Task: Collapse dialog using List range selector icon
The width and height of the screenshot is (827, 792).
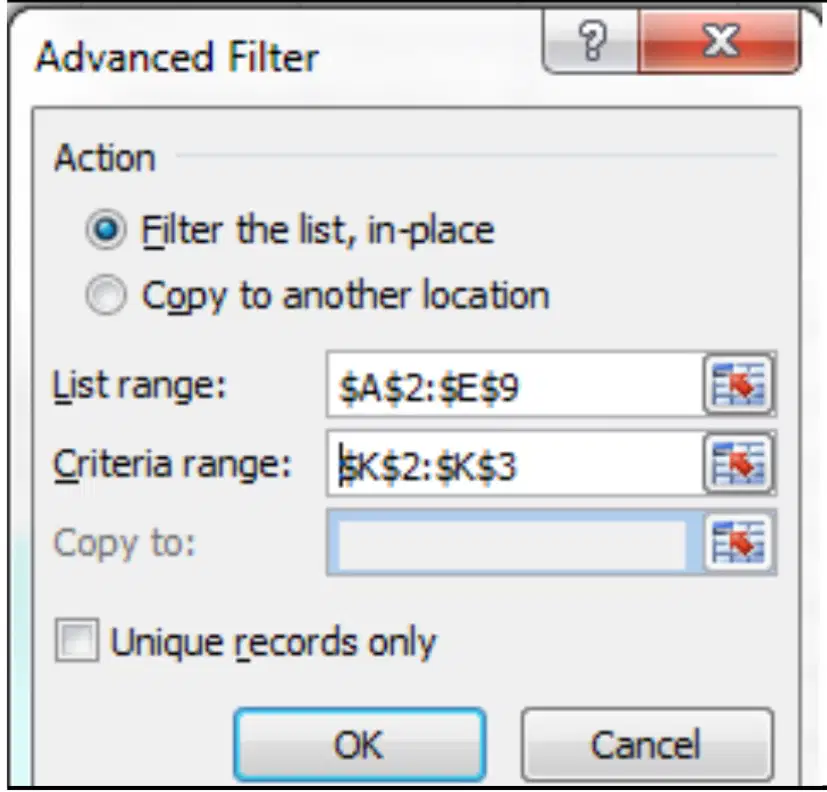Action: (x=738, y=385)
